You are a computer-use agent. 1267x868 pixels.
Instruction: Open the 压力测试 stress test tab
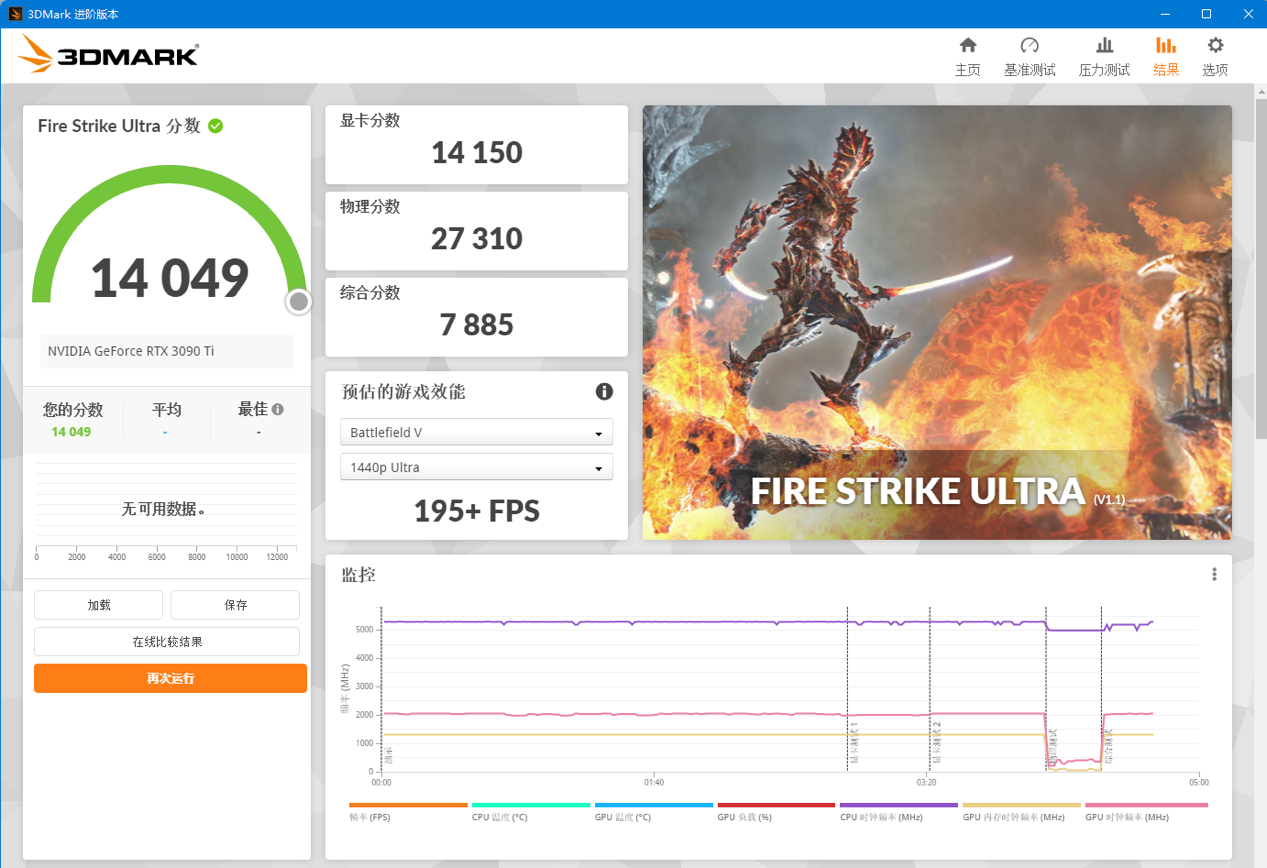point(1104,56)
